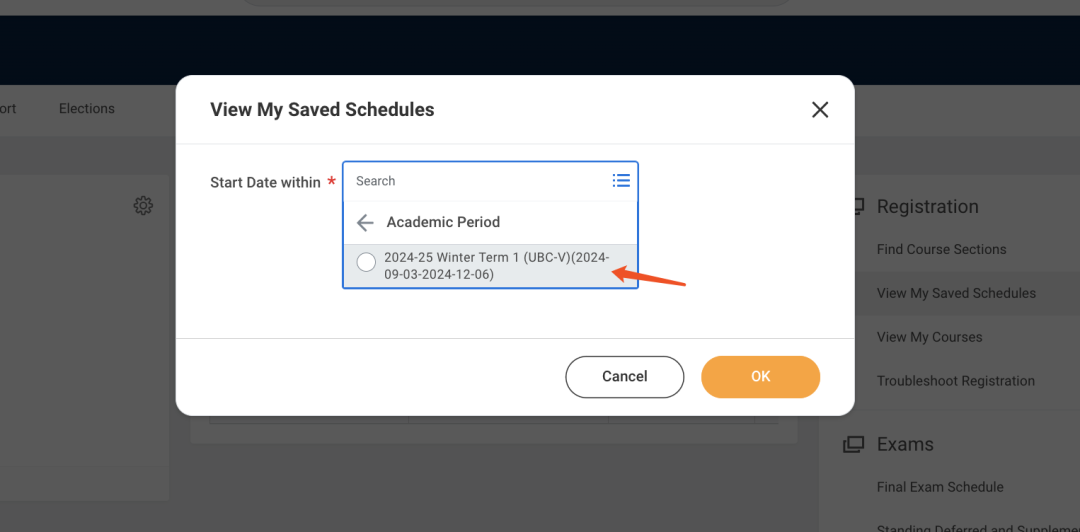Open Troubleshoot Registration link
The width and height of the screenshot is (1080, 532).
[955, 381]
